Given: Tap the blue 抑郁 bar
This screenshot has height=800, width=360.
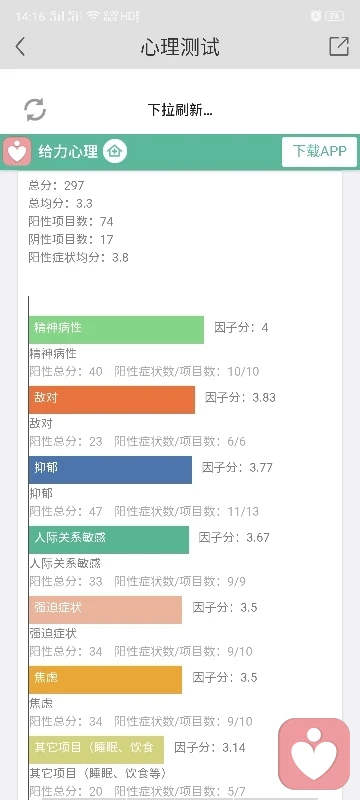Looking at the screenshot, I should [x=110, y=469].
